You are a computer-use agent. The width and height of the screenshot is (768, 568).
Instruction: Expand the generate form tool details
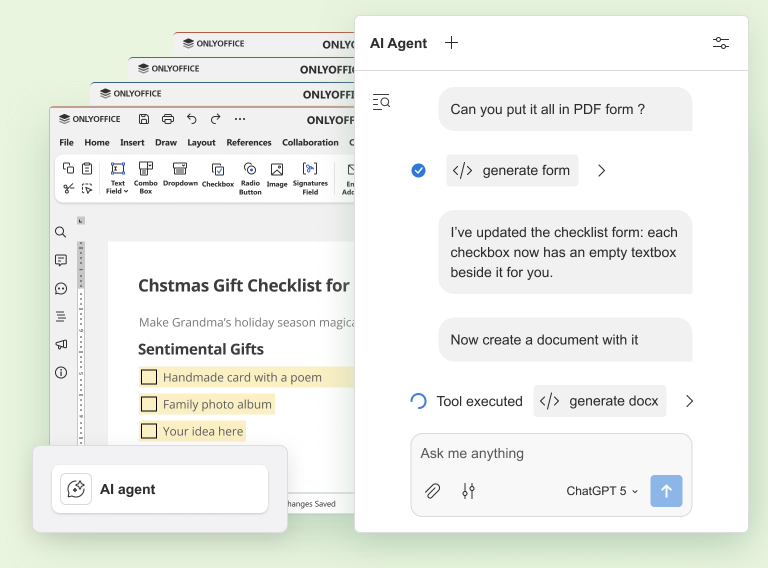601,171
